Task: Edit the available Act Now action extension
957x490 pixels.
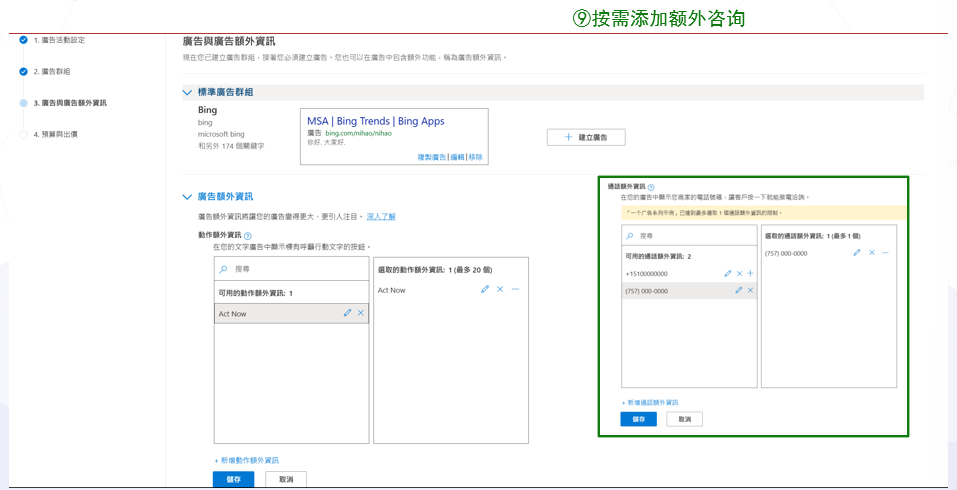Action: (347, 313)
